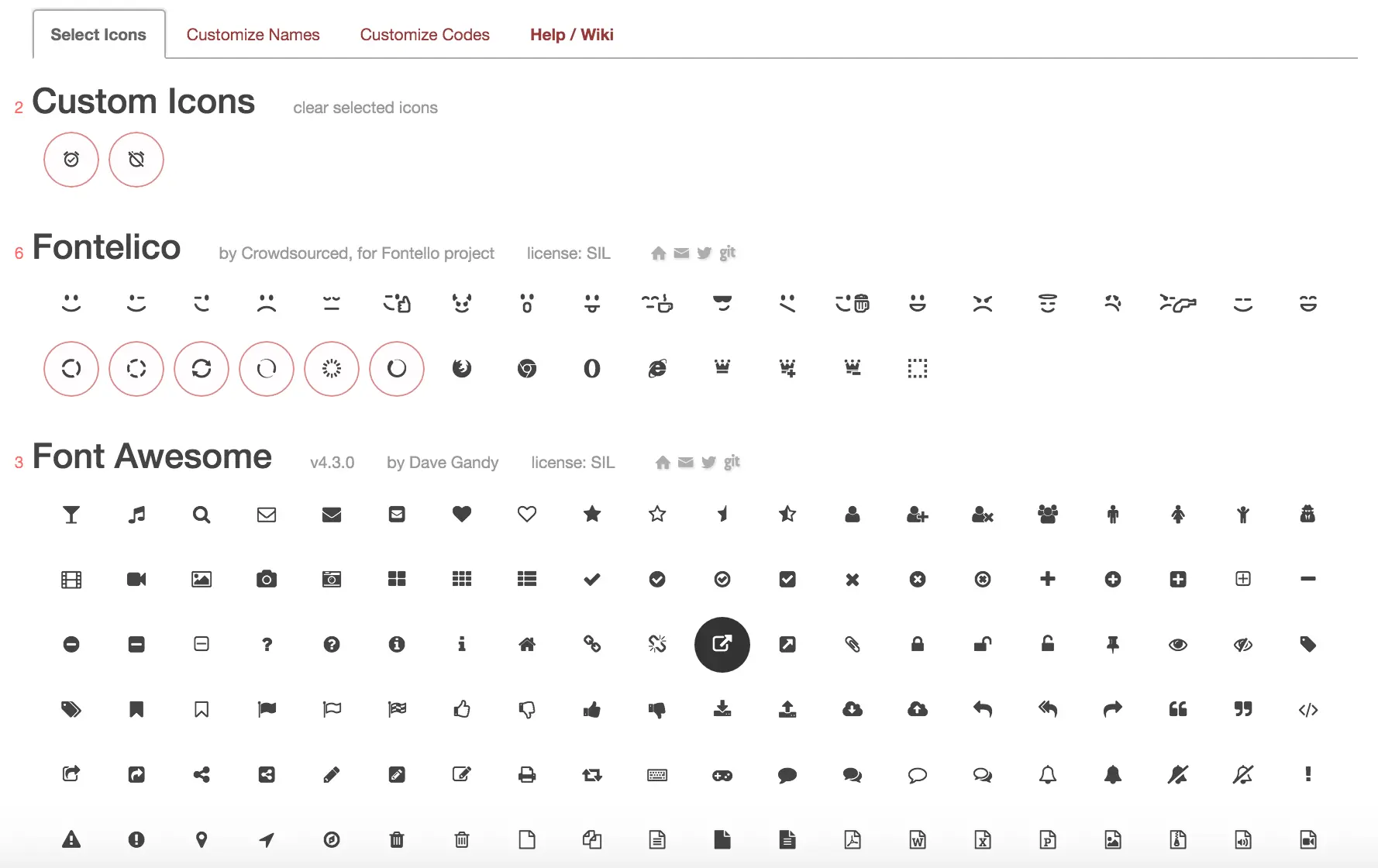The height and width of the screenshot is (868, 1378).
Task: Click the Font Awesome section heading
Action: click(x=152, y=456)
